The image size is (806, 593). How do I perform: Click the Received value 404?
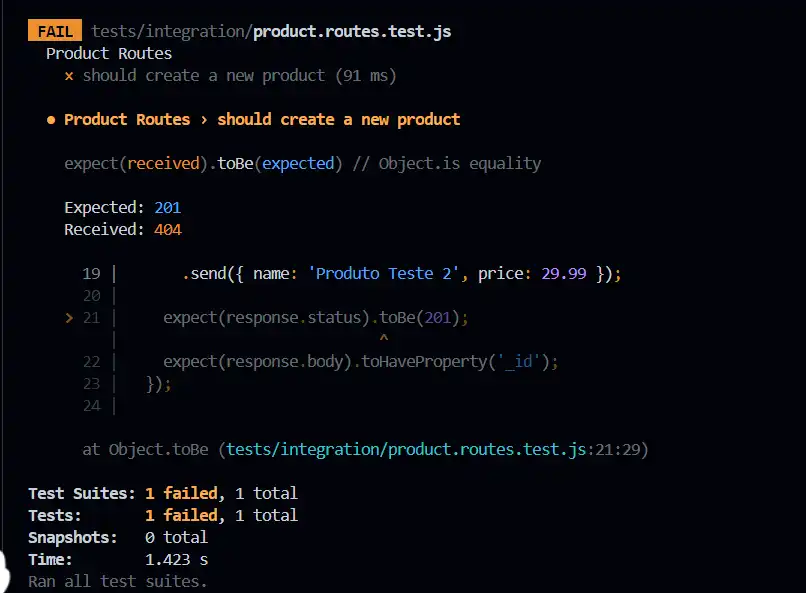(167, 230)
